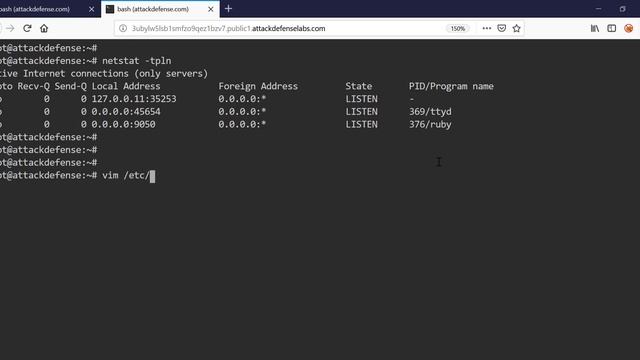The width and height of the screenshot is (640, 360).
Task: Select the active bash (attackdefense.com) tab
Action: coord(160,9)
